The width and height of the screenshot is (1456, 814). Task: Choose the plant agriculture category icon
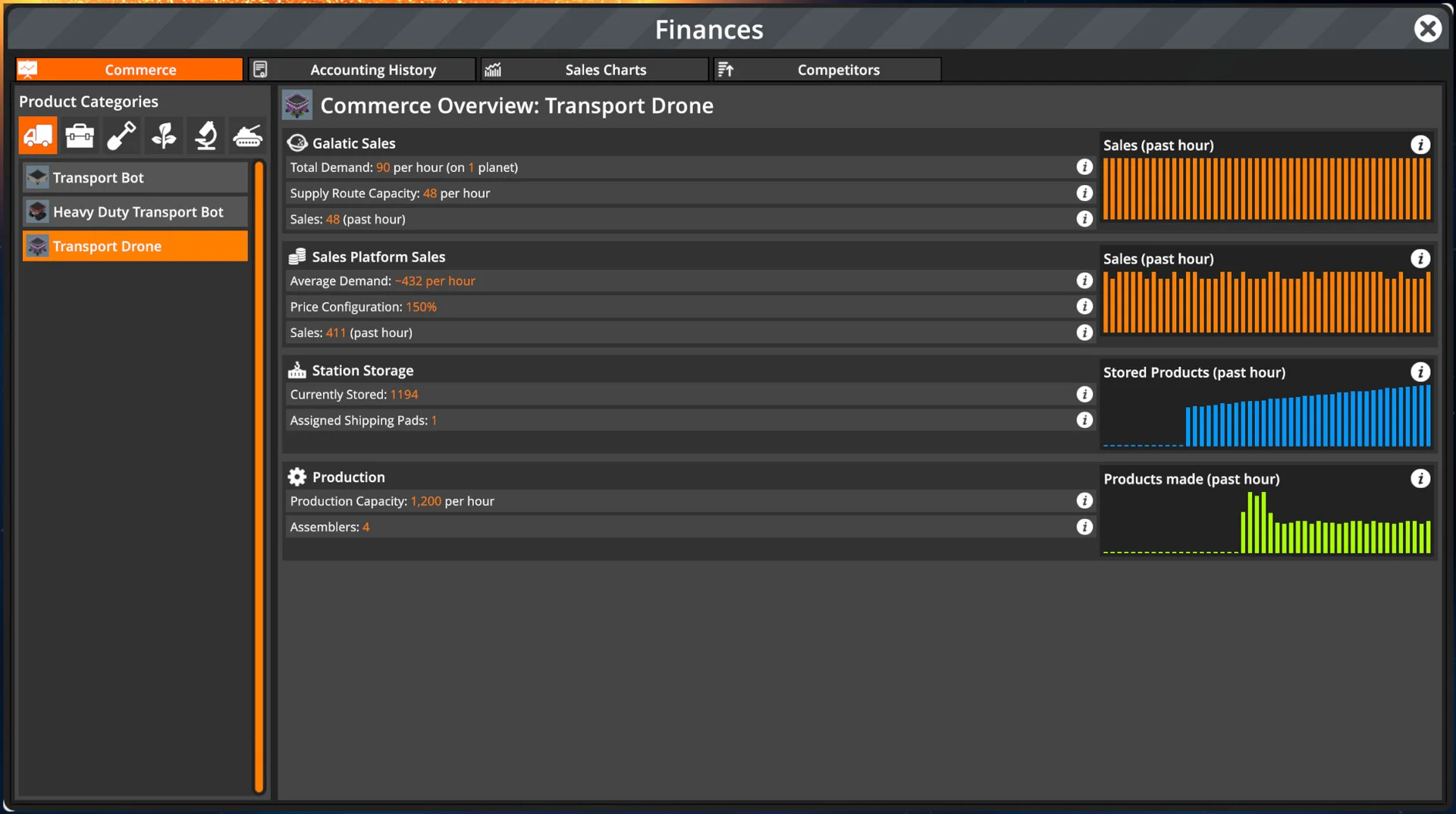[x=163, y=136]
